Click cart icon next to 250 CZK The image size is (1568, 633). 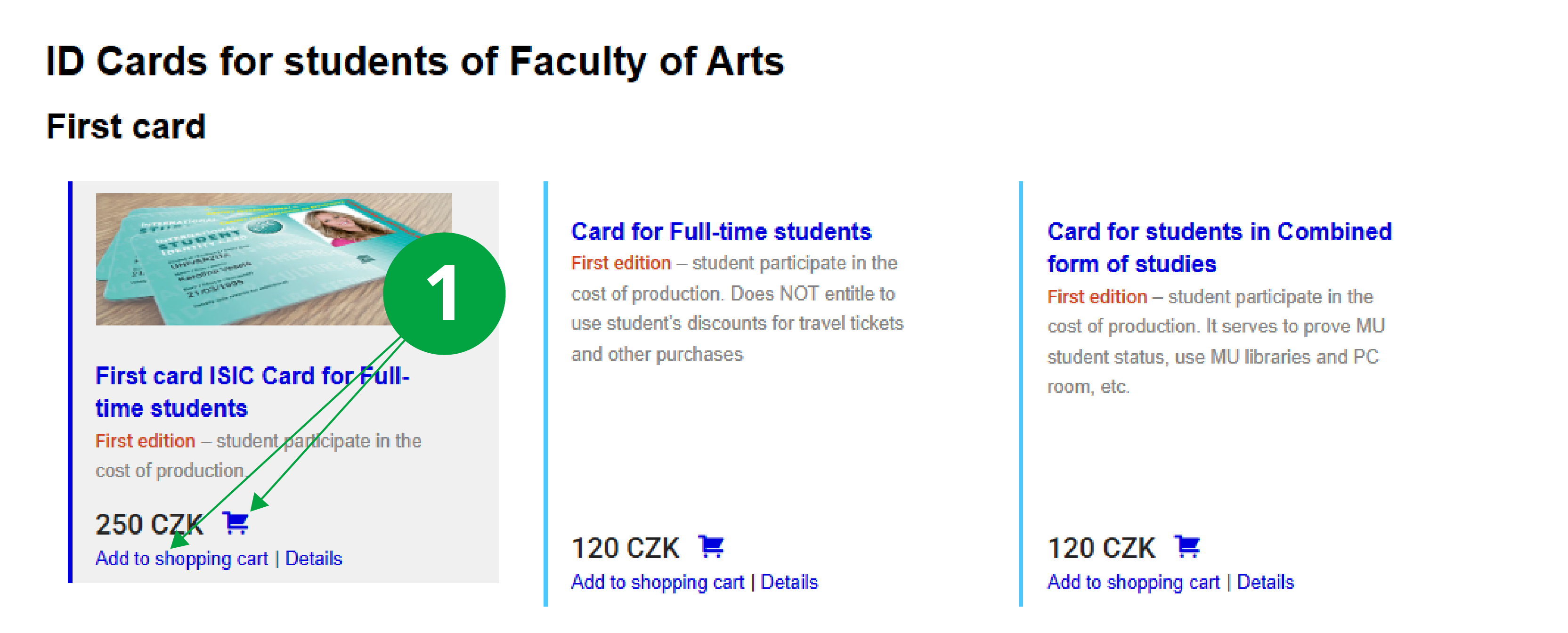coord(235,522)
